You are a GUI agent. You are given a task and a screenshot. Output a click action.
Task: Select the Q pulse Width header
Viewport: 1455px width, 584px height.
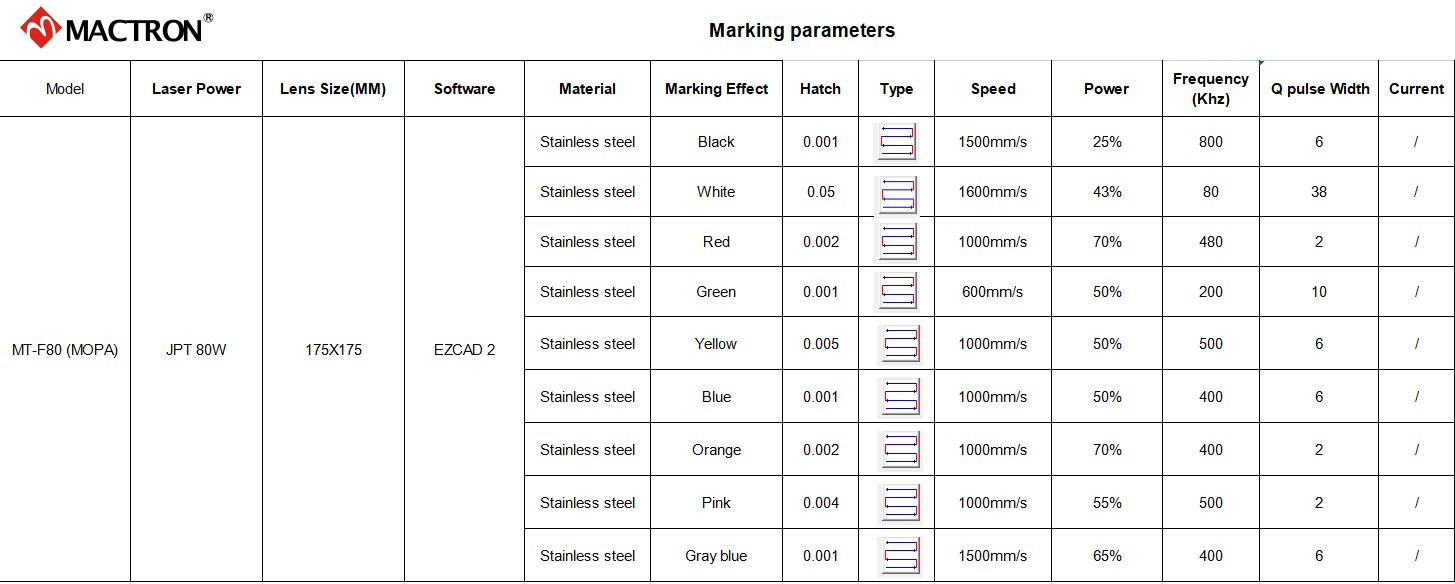[1319, 89]
